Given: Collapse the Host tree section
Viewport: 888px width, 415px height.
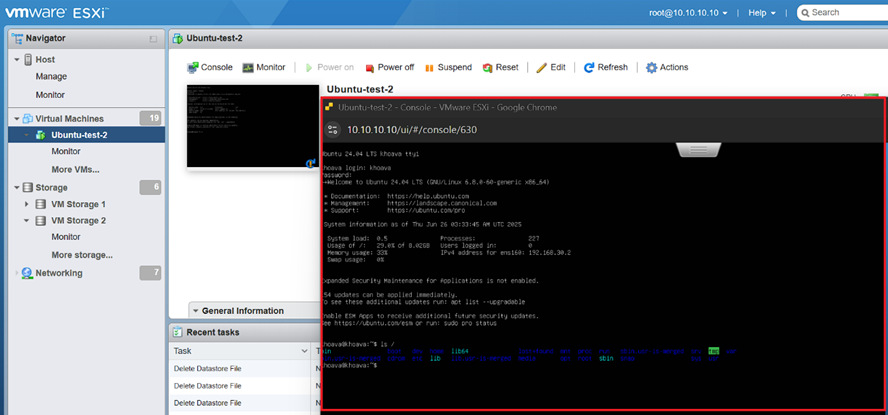Looking at the screenshot, I should (x=17, y=60).
